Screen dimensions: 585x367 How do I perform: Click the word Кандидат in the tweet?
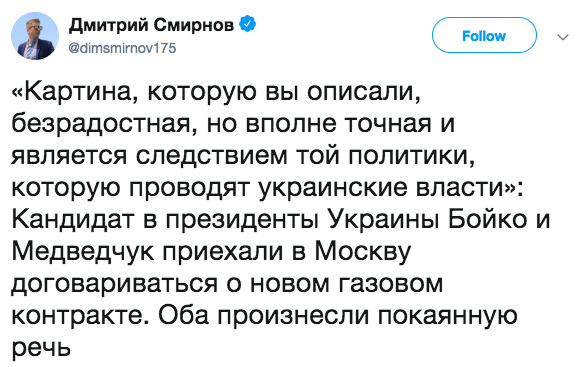click(73, 220)
